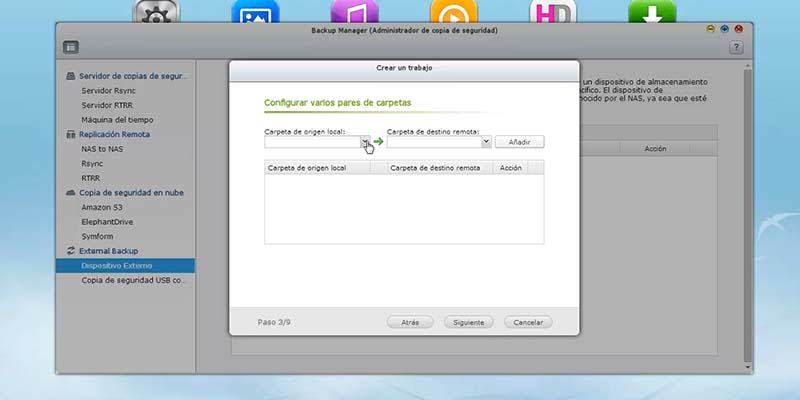Image resolution: width=800 pixels, height=400 pixels.
Task: Open the remote destination folder dropdown
Action: [487, 142]
